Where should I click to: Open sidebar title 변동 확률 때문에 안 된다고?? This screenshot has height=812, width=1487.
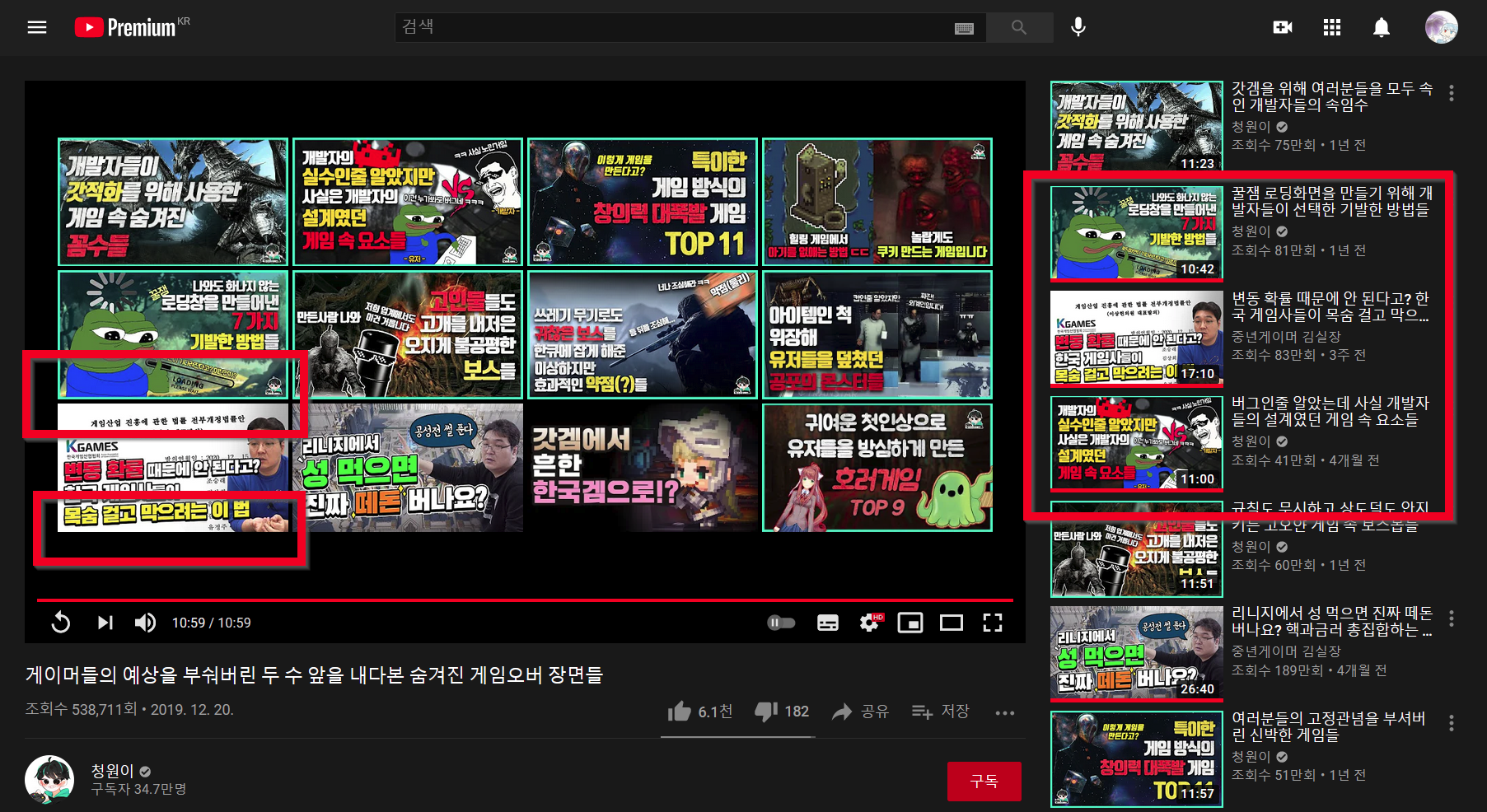(1330, 306)
